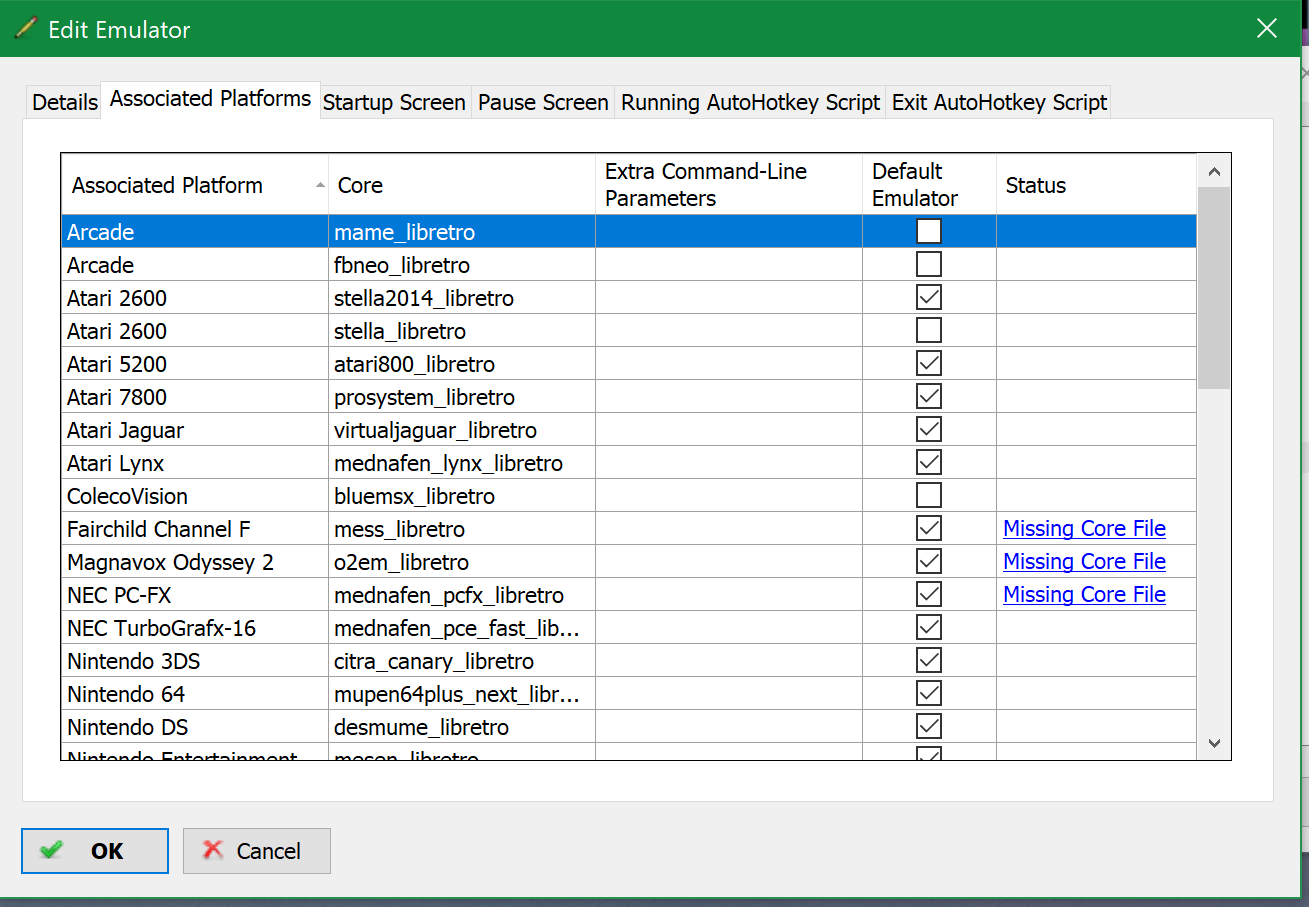
Task: Click the mednafen_pcfx_libretro core cell
Action: point(462,595)
